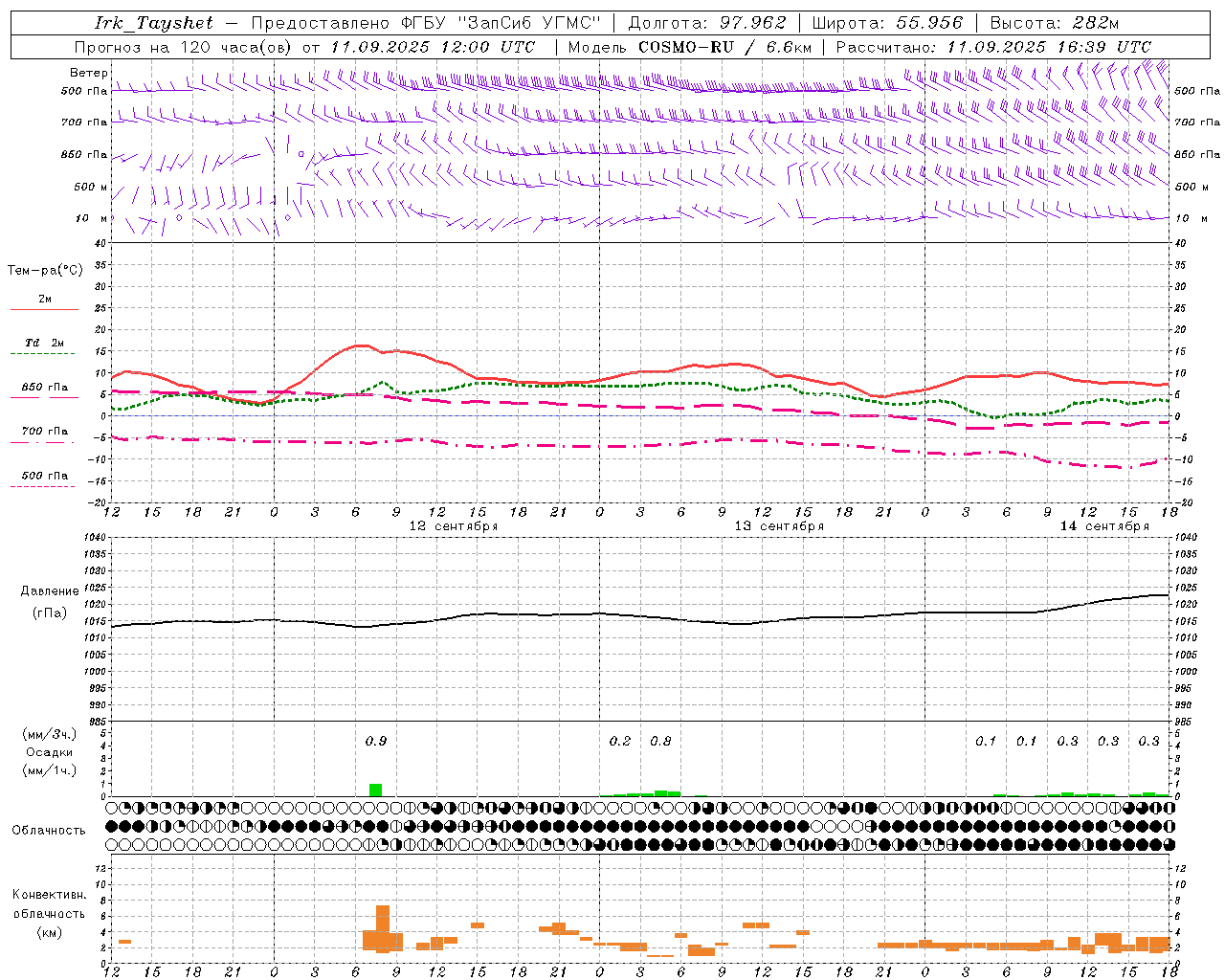Click the 'Модель COSMO-RU / 6.6км' label

(x=689, y=47)
